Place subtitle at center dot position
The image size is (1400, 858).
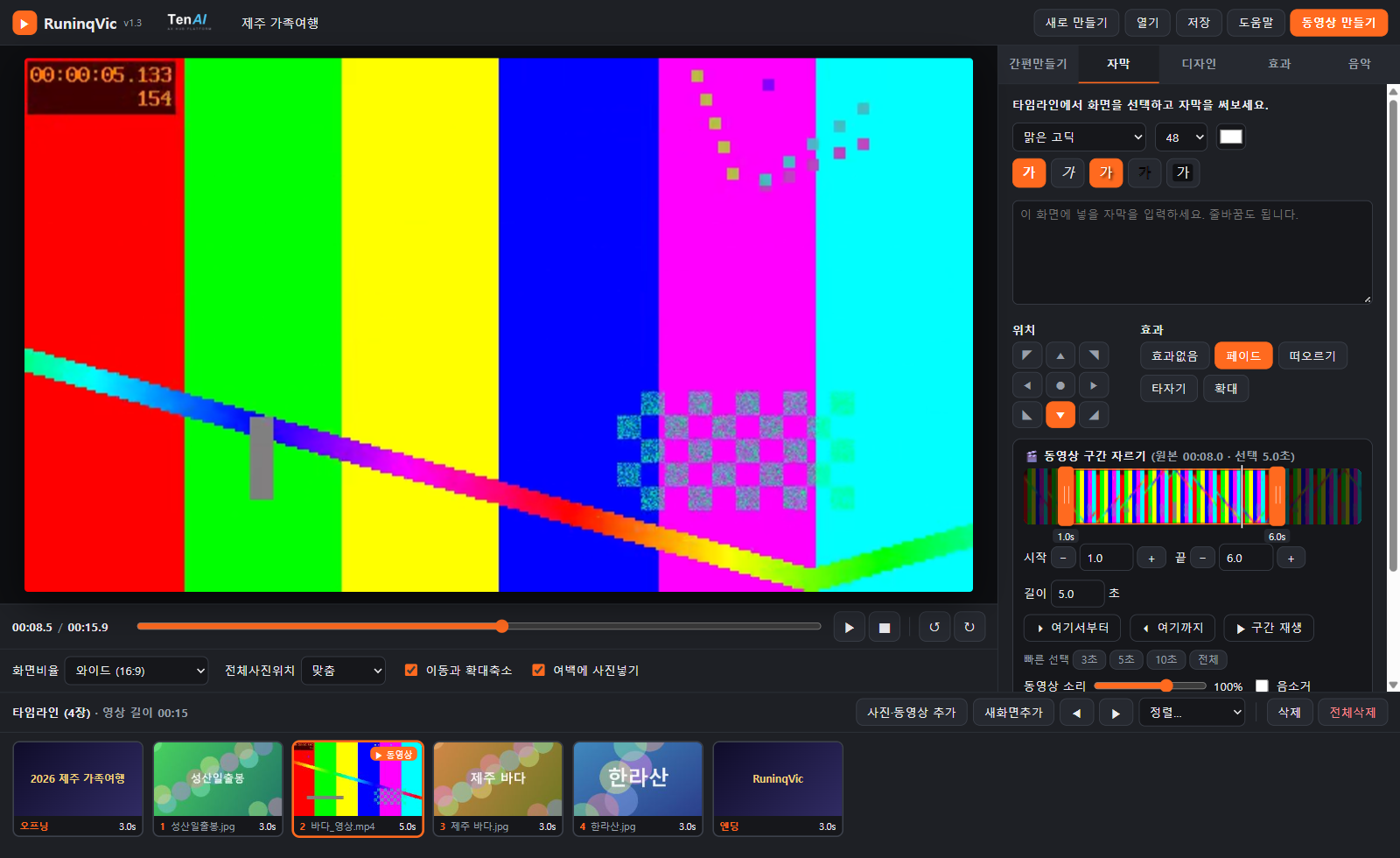tap(1060, 385)
